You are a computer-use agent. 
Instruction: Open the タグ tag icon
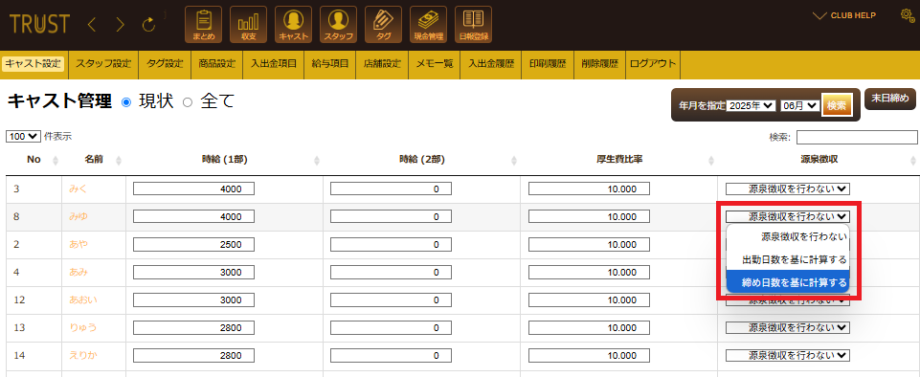coord(383,25)
